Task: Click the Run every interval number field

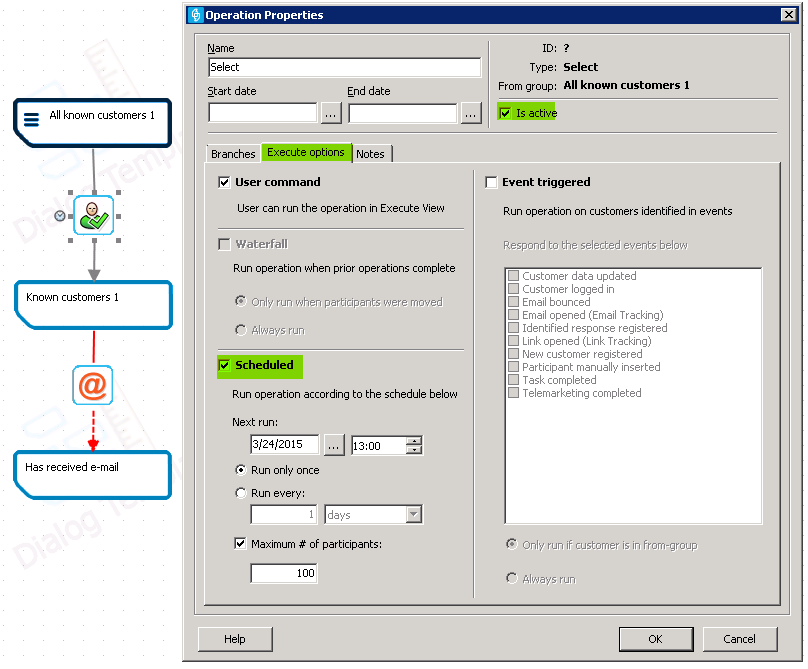Action: pyautogui.click(x=283, y=514)
